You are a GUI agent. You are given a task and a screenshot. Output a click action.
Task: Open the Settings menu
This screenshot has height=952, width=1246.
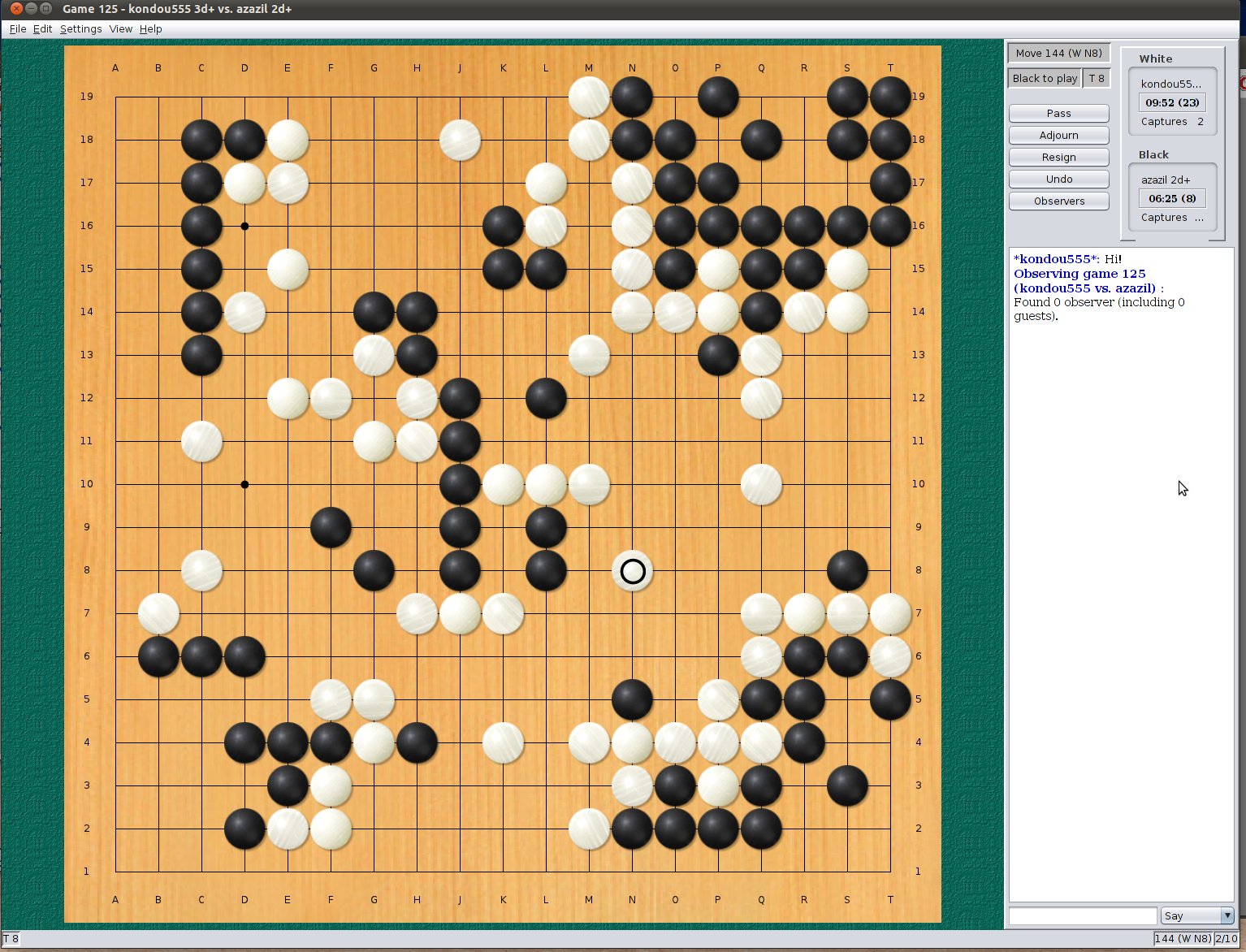[80, 28]
